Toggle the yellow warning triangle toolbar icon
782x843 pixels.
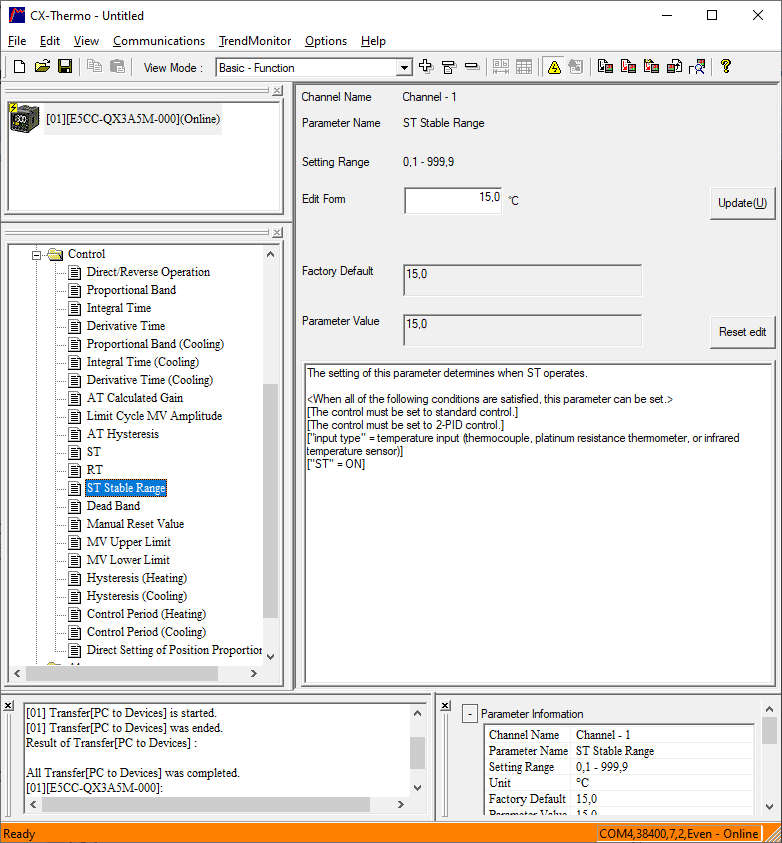pyautogui.click(x=554, y=67)
